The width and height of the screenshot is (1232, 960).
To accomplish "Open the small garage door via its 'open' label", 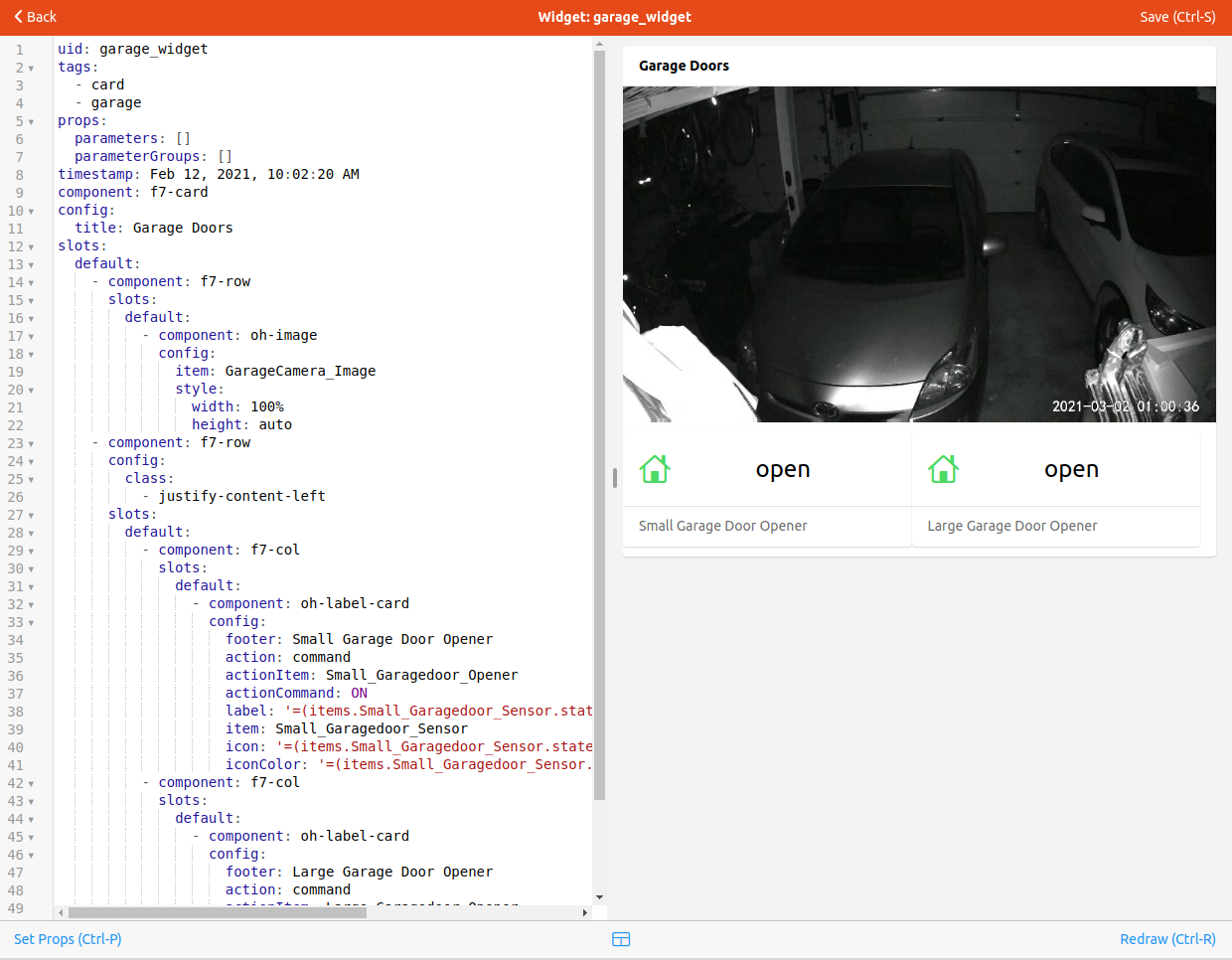I will 782,468.
